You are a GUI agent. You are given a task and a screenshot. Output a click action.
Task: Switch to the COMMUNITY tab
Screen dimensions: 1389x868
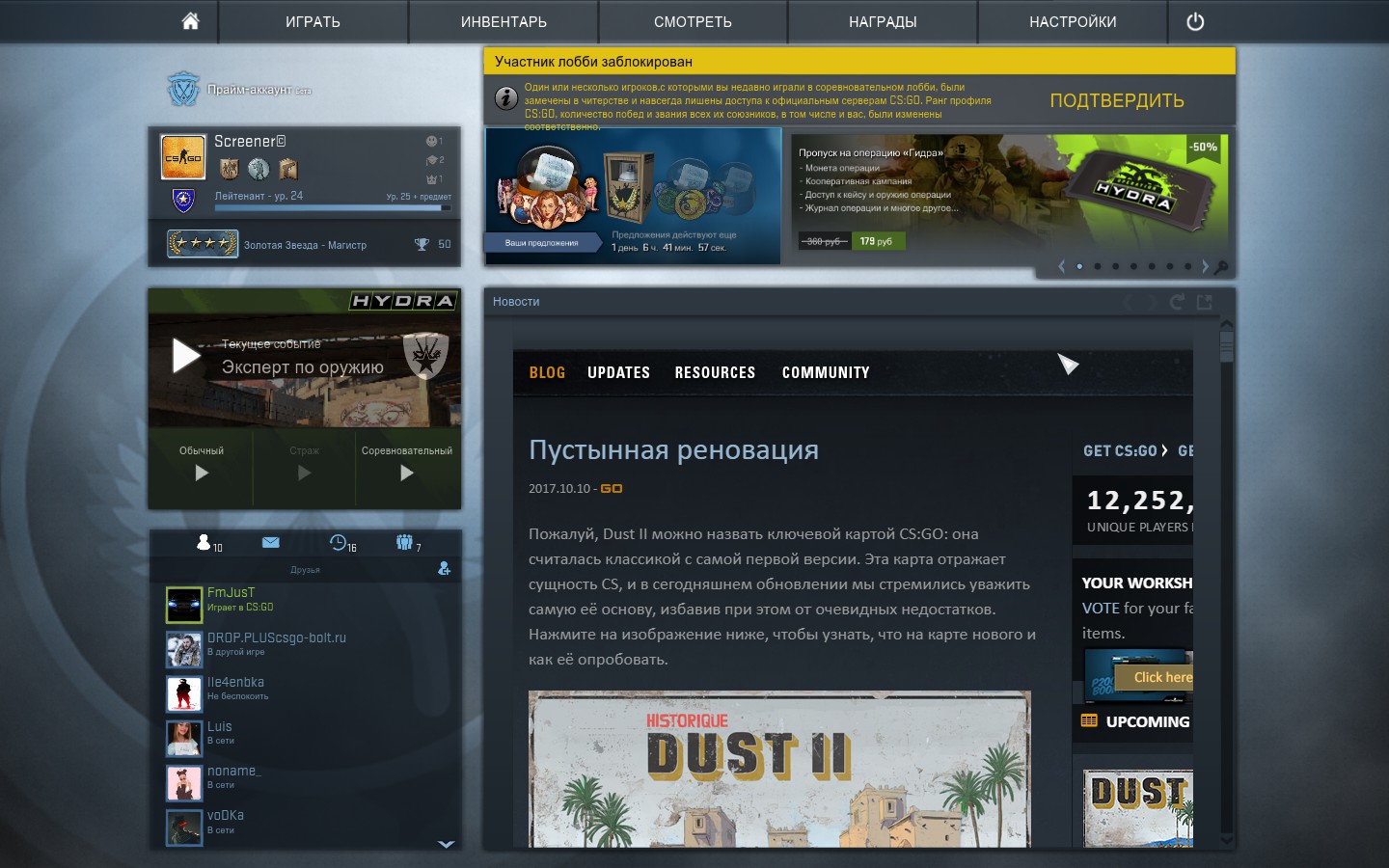click(x=826, y=372)
